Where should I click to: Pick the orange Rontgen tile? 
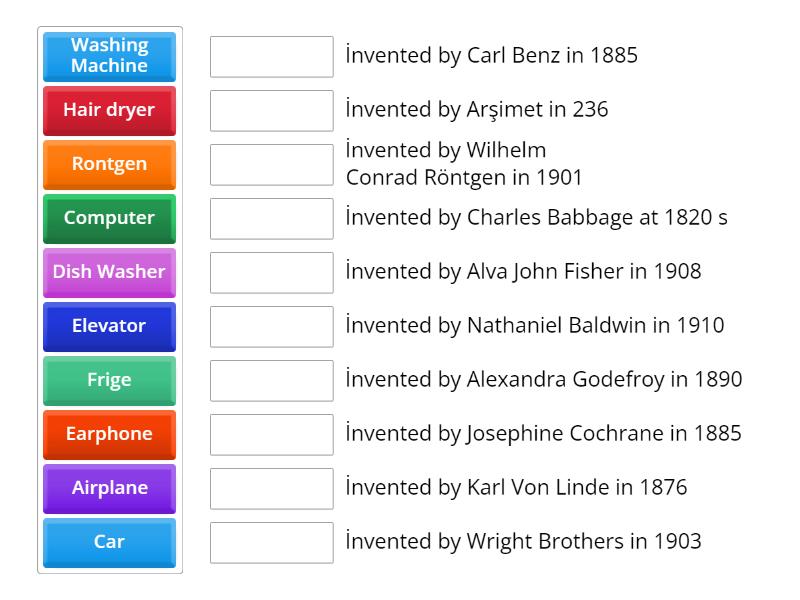click(109, 164)
